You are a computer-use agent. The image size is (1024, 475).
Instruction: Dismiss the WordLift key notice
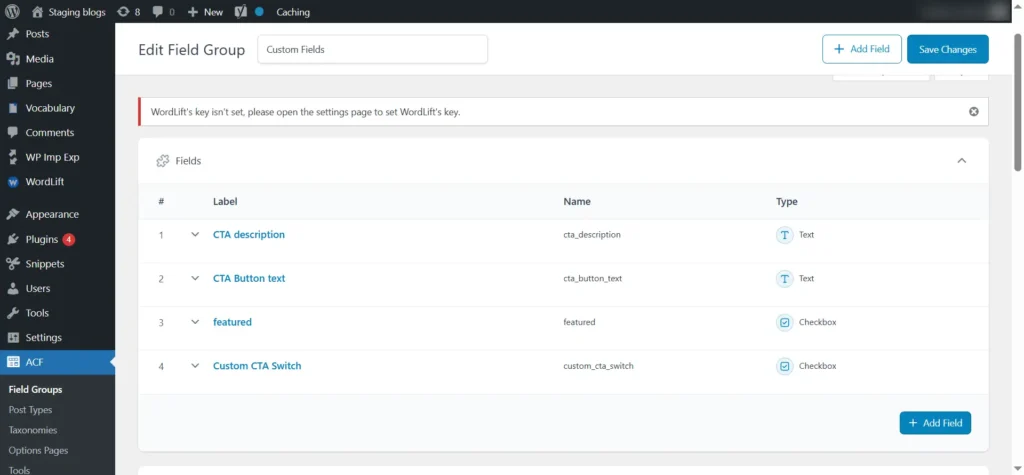click(973, 112)
